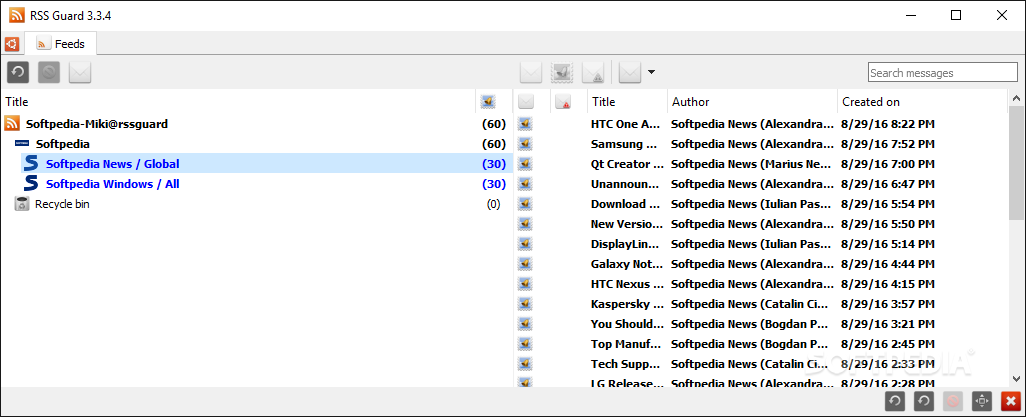Click the stamp icon of the Tech Supp... message
The height and width of the screenshot is (417, 1026).
pos(524,364)
